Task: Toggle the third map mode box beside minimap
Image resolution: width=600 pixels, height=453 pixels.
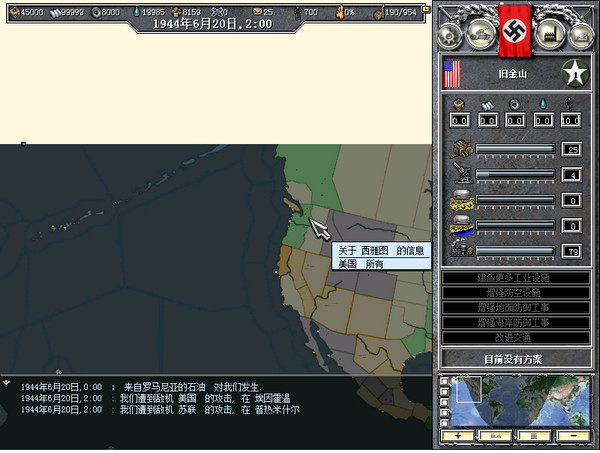Action: coord(444,402)
